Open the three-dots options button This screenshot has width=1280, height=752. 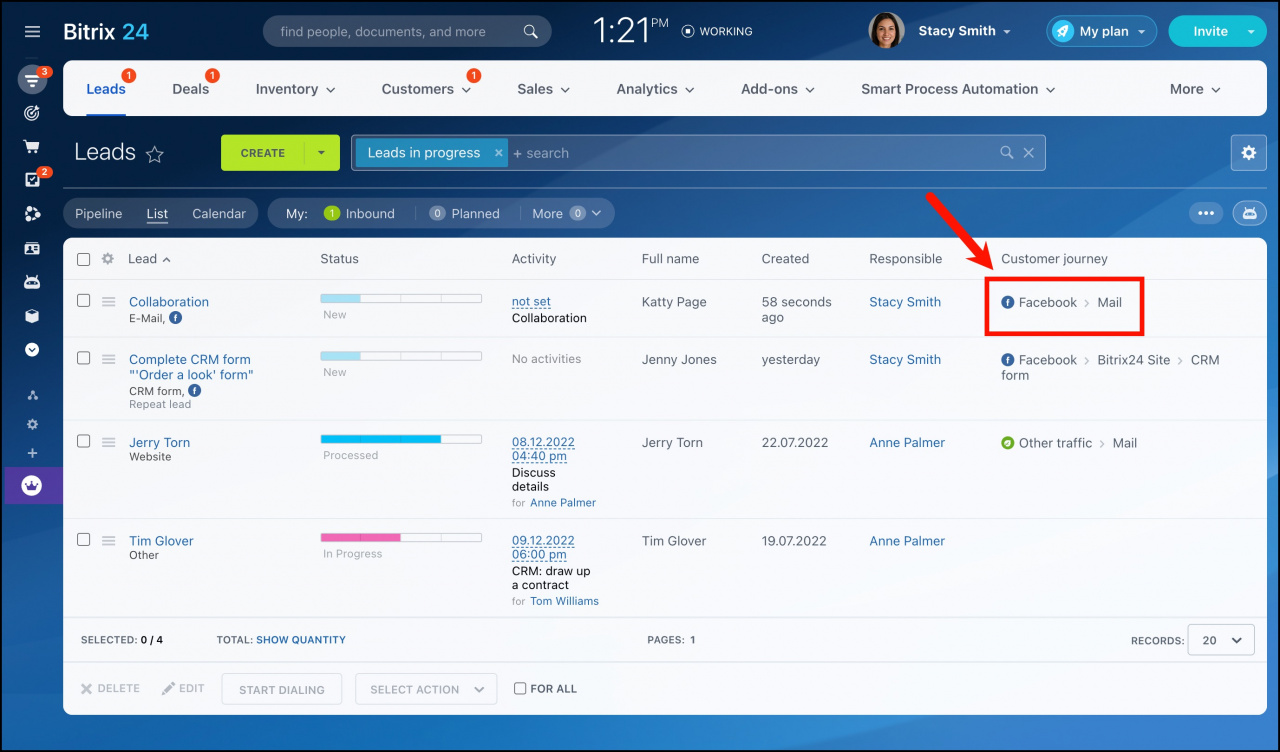click(x=1206, y=213)
